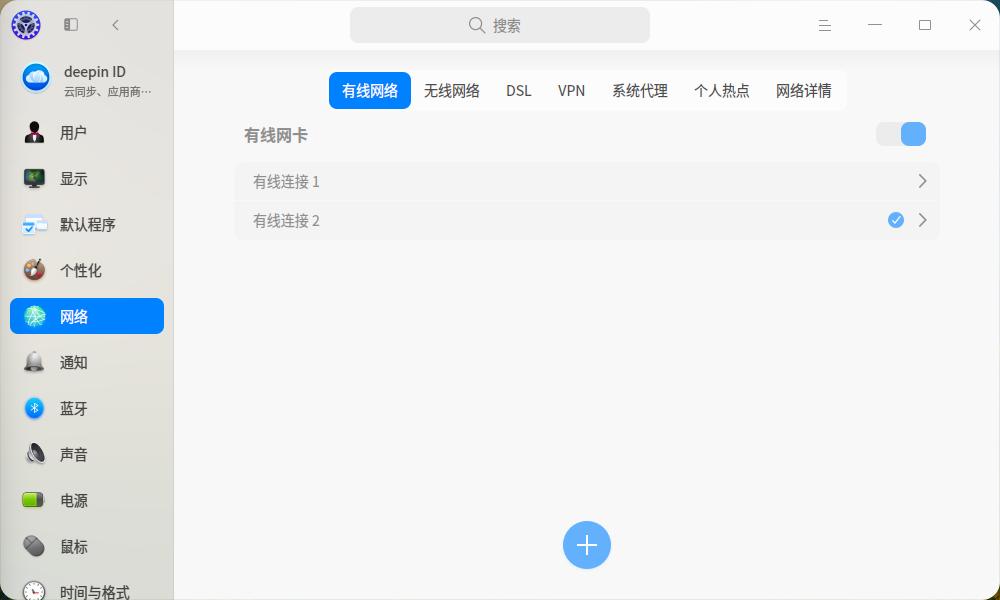Screen dimensions: 1000x600
Task: Add a new wired connection with plus button
Action: pyautogui.click(x=587, y=545)
